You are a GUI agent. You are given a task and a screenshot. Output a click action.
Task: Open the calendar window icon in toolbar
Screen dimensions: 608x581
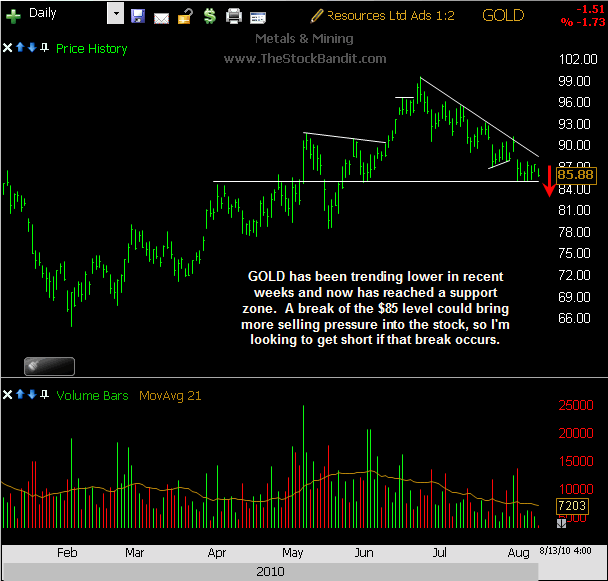[x=258, y=17]
